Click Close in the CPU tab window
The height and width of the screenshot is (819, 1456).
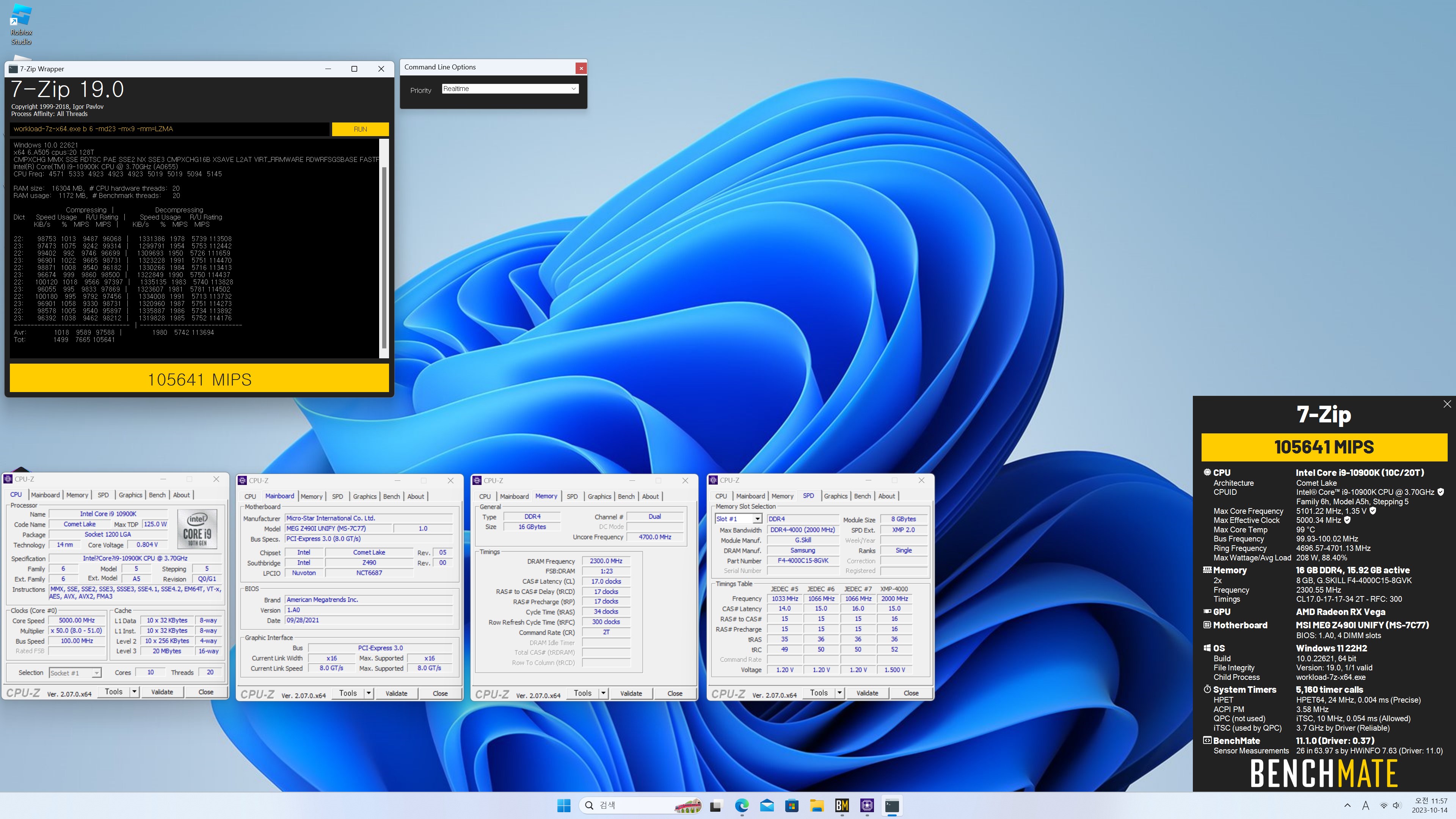[206, 692]
